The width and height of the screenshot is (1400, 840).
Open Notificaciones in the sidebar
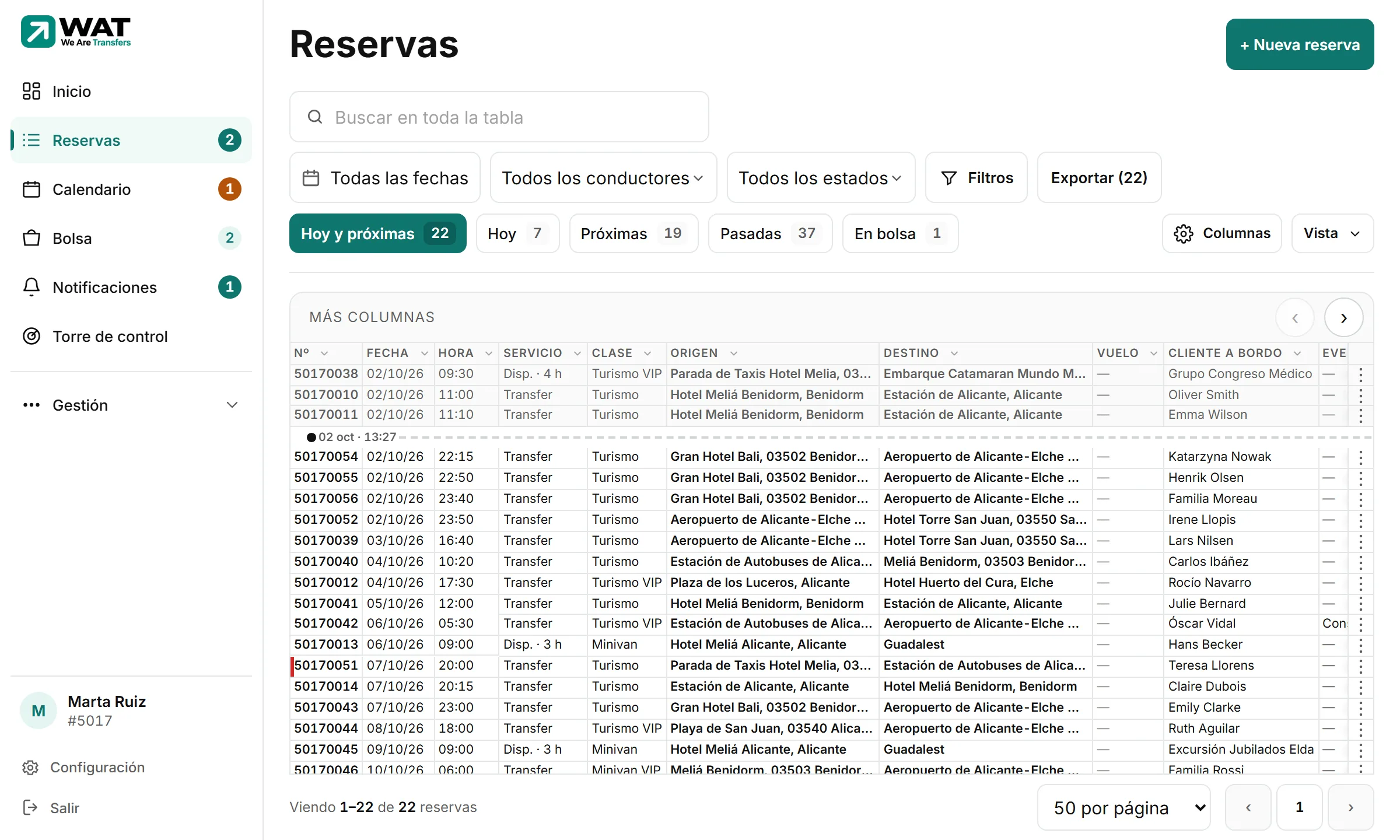(131, 288)
